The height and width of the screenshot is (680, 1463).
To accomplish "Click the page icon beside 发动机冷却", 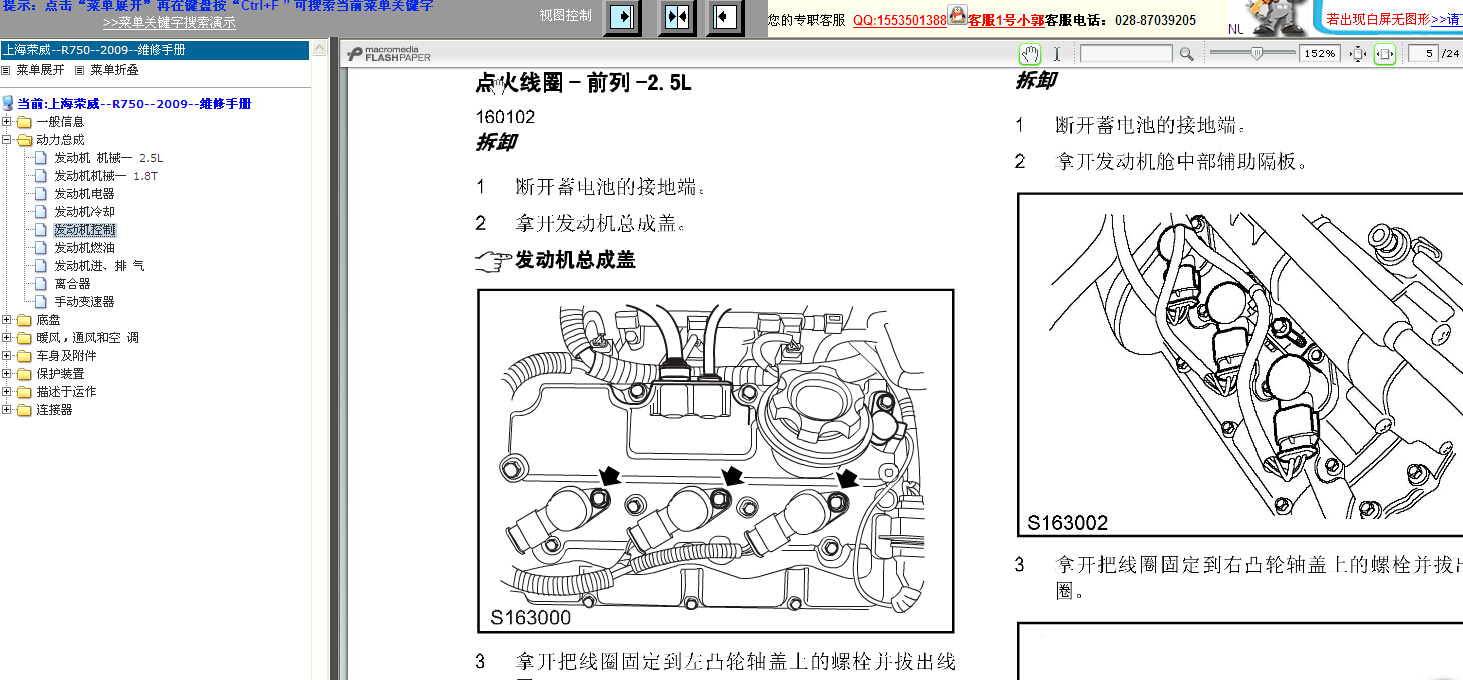I will tap(41, 211).
